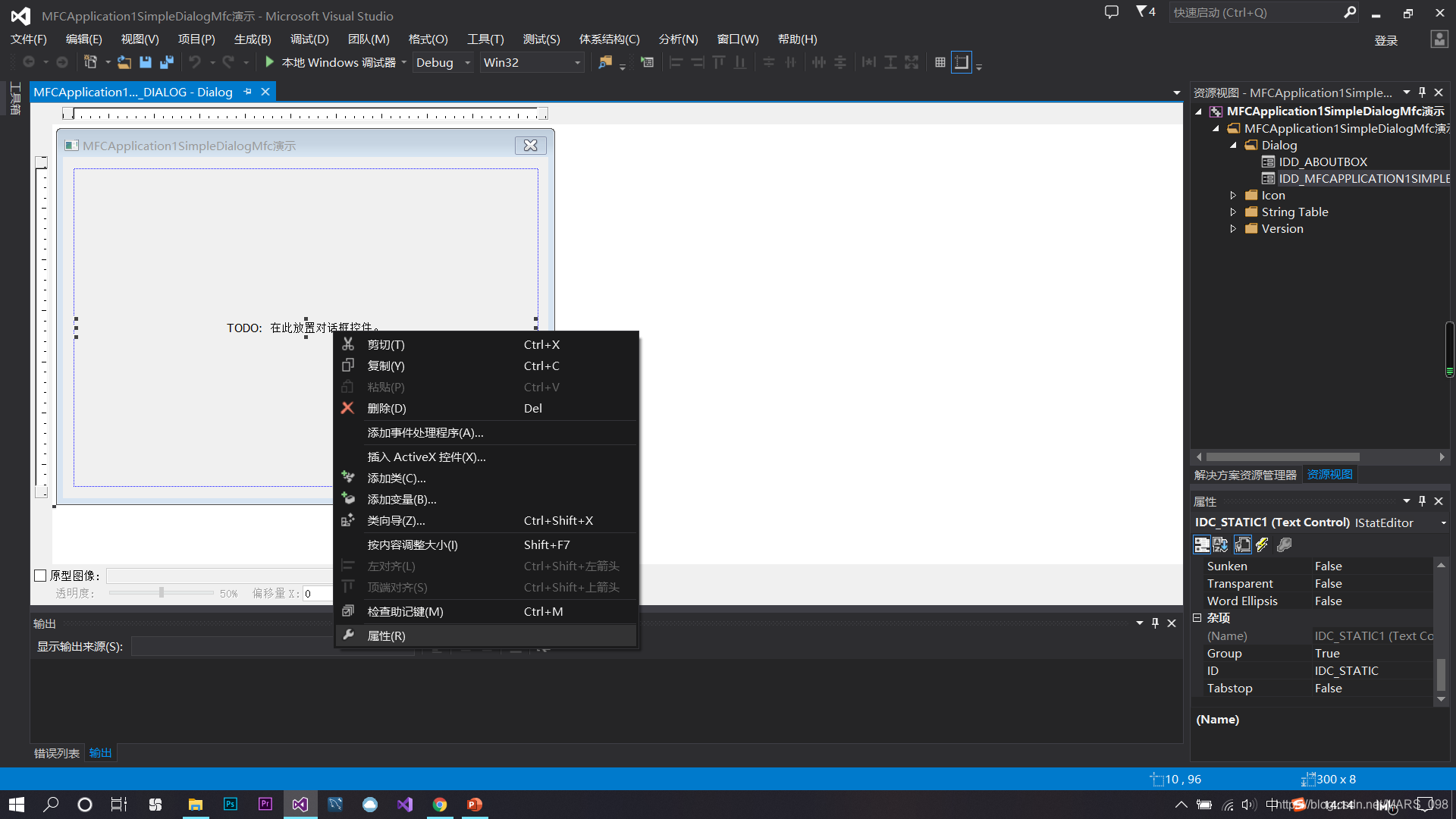Expand the String Table folder
This screenshot has width=1456, height=819.
coord(1233,212)
